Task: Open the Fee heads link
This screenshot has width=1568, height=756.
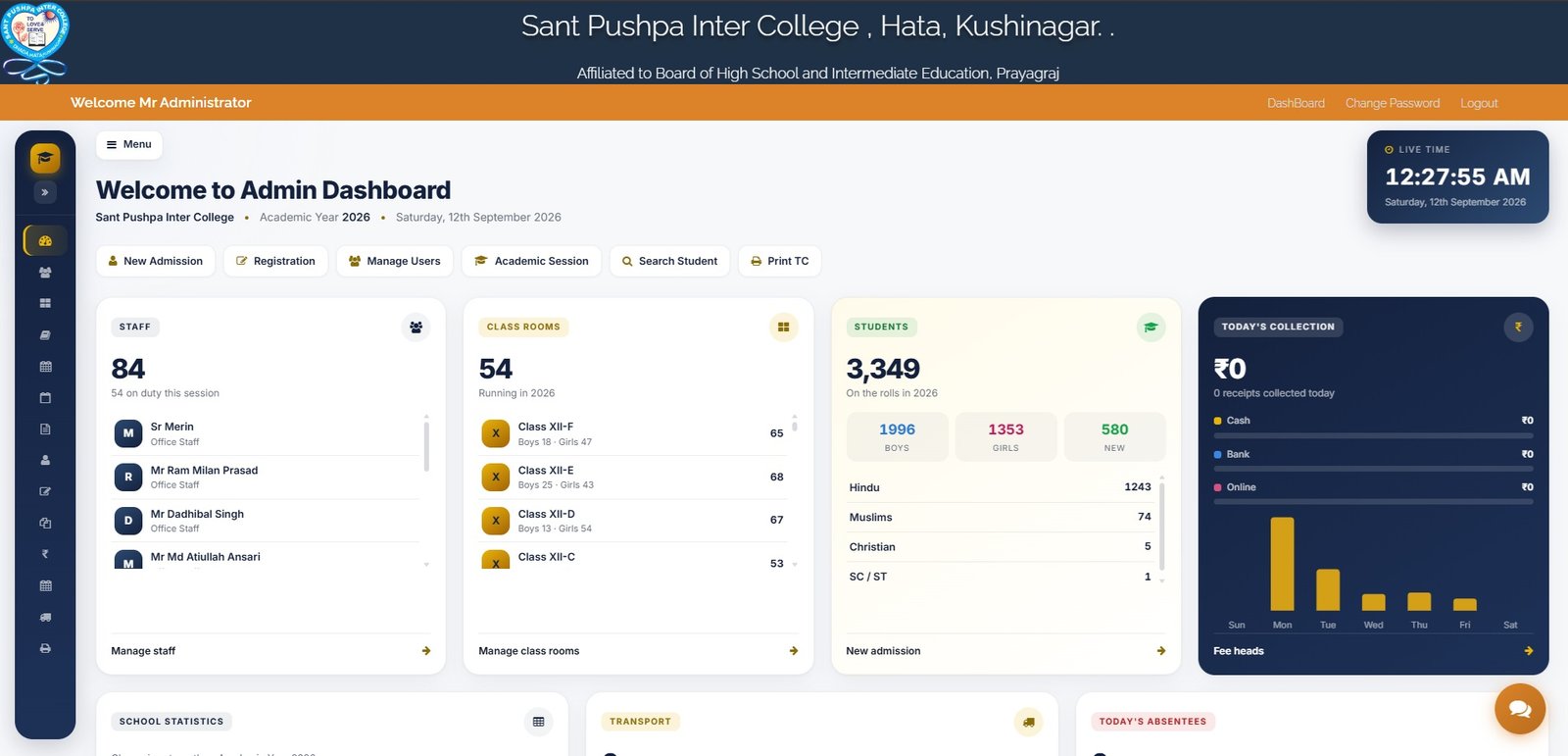Action: coord(1373,651)
